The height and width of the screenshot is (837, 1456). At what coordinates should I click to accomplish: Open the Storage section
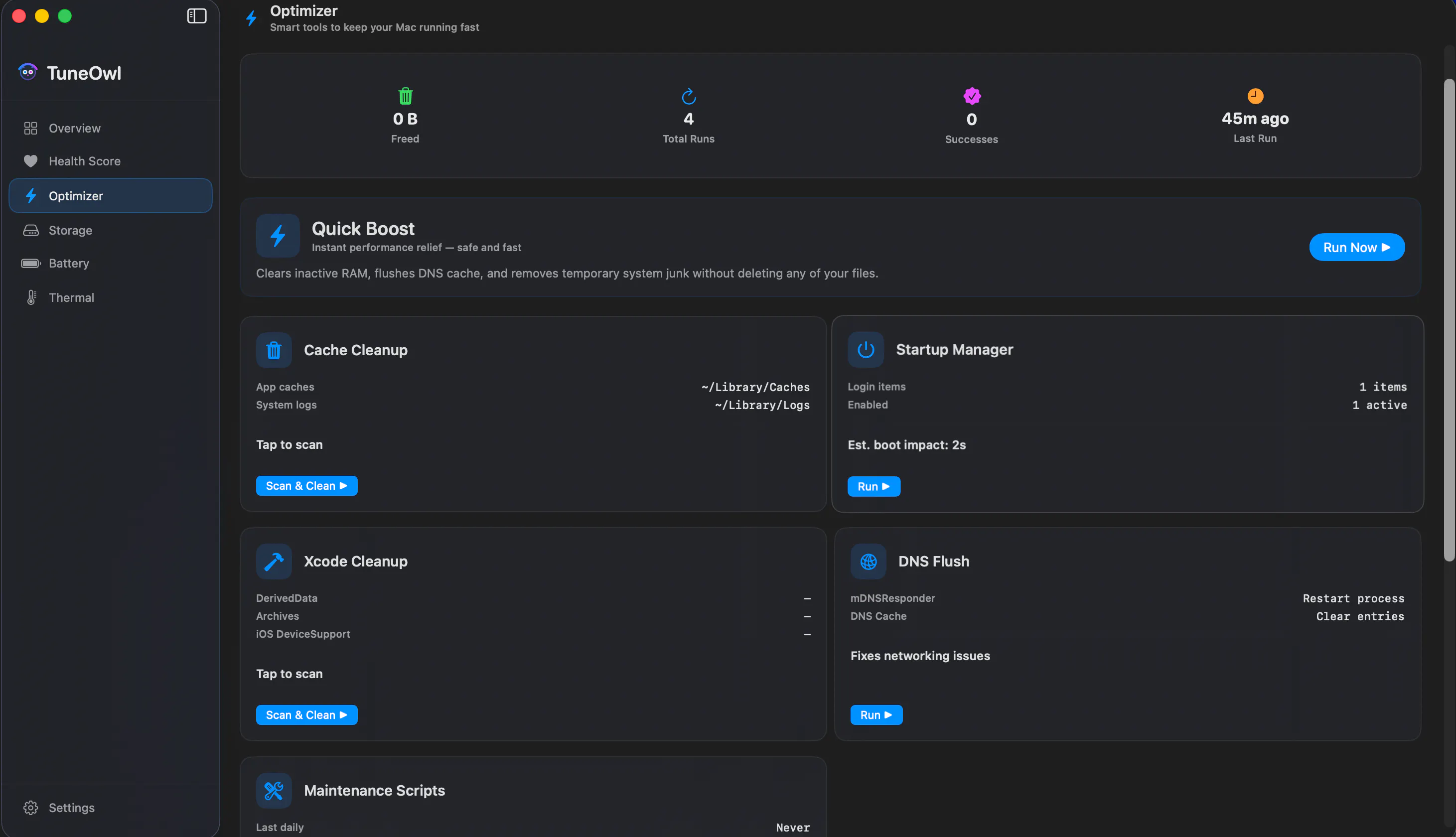pos(110,231)
